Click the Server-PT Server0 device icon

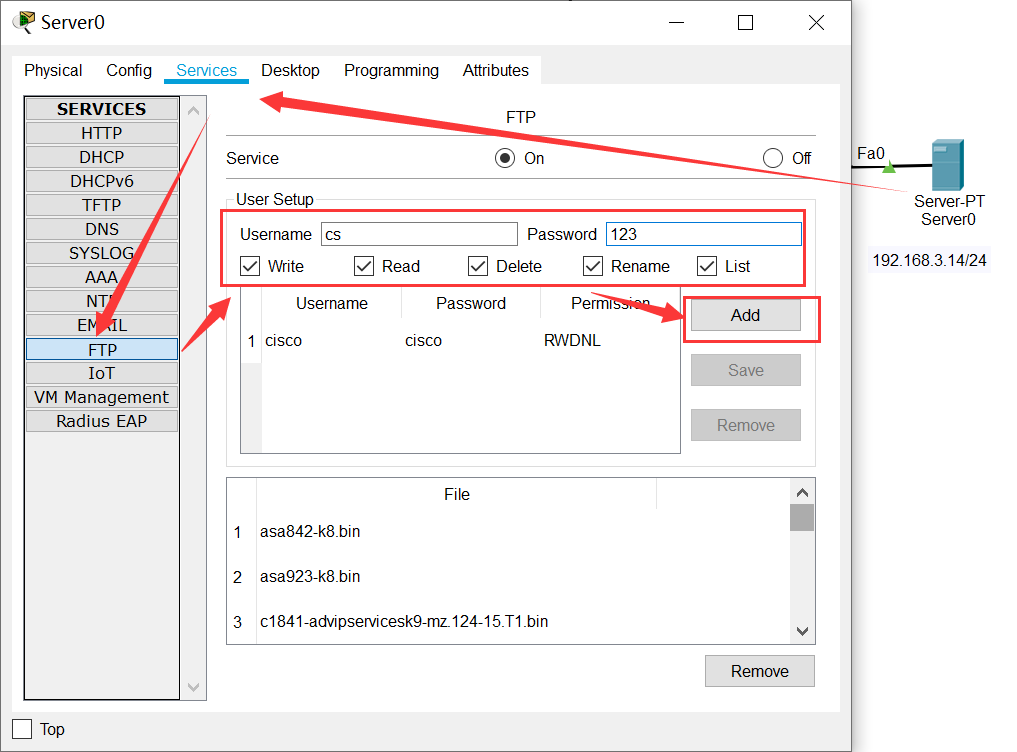point(948,165)
